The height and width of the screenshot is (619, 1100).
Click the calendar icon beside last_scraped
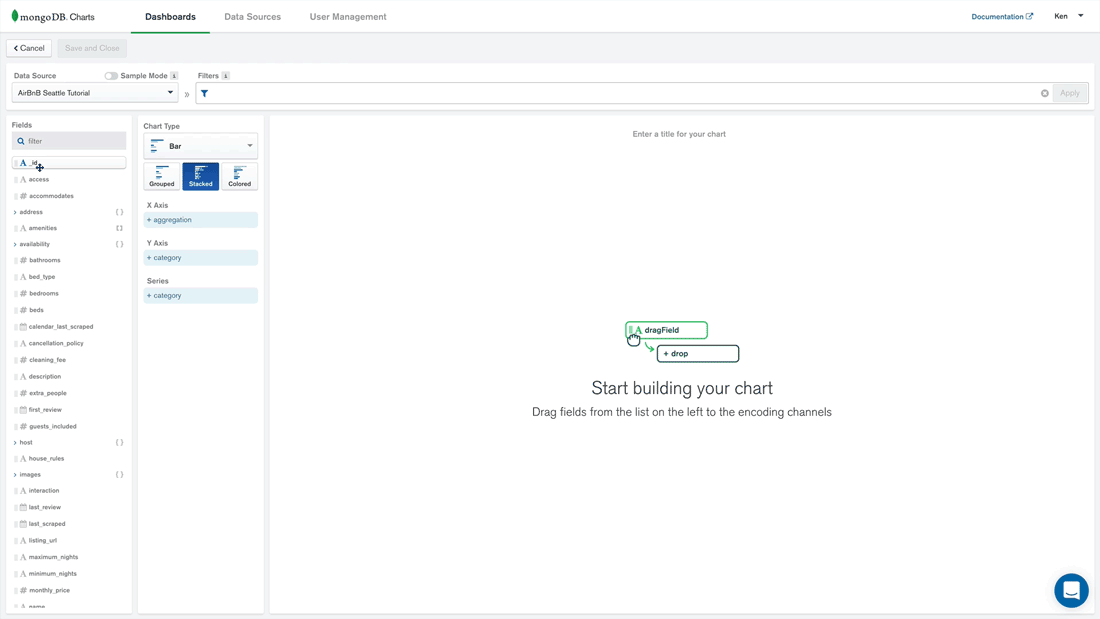coord(23,524)
